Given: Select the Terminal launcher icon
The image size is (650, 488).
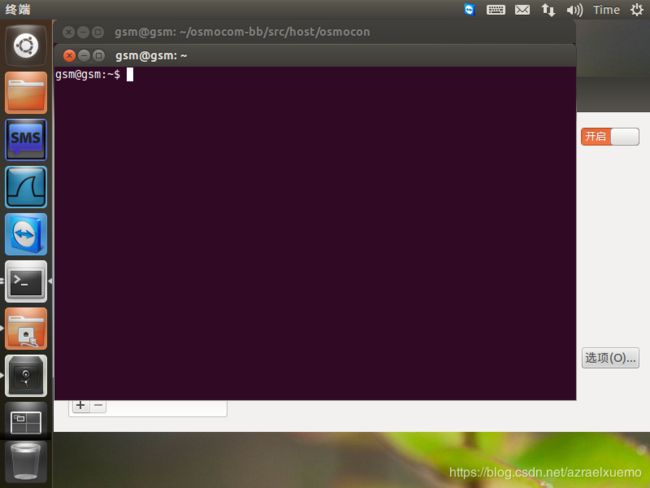Looking at the screenshot, I should point(26,282).
